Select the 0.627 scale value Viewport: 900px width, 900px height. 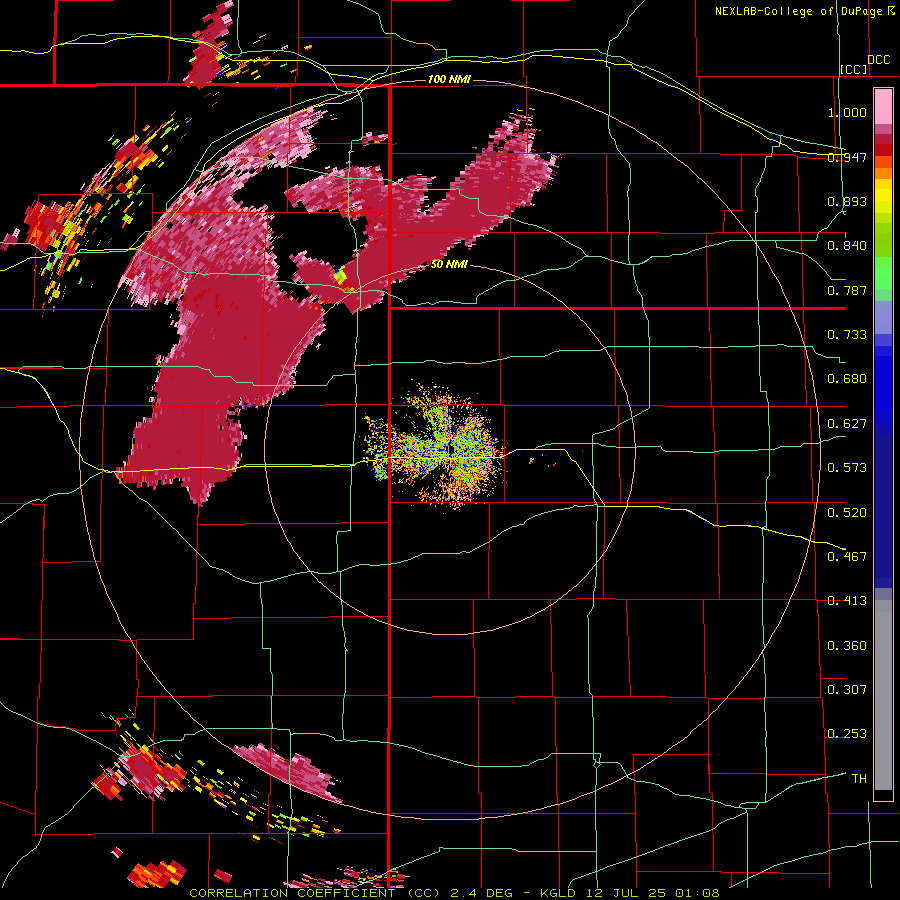pyautogui.click(x=847, y=424)
